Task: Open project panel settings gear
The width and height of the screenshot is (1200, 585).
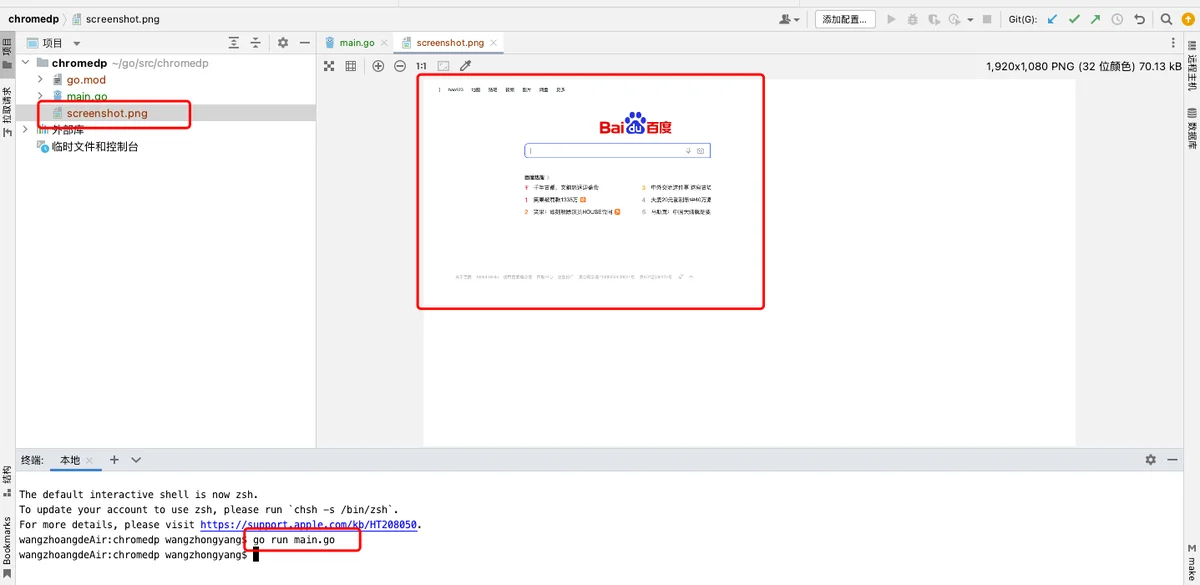Action: tap(283, 43)
